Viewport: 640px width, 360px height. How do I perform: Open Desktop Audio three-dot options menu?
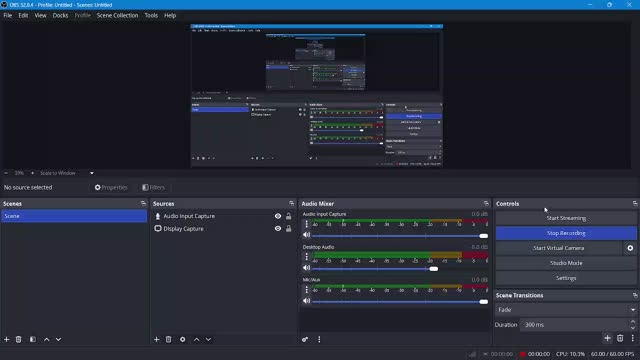pos(307,256)
